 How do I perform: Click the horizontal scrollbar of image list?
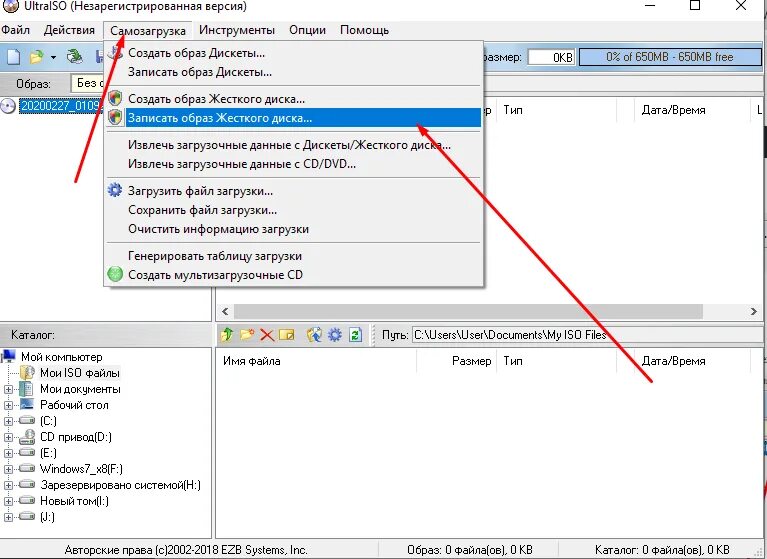[x=468, y=311]
